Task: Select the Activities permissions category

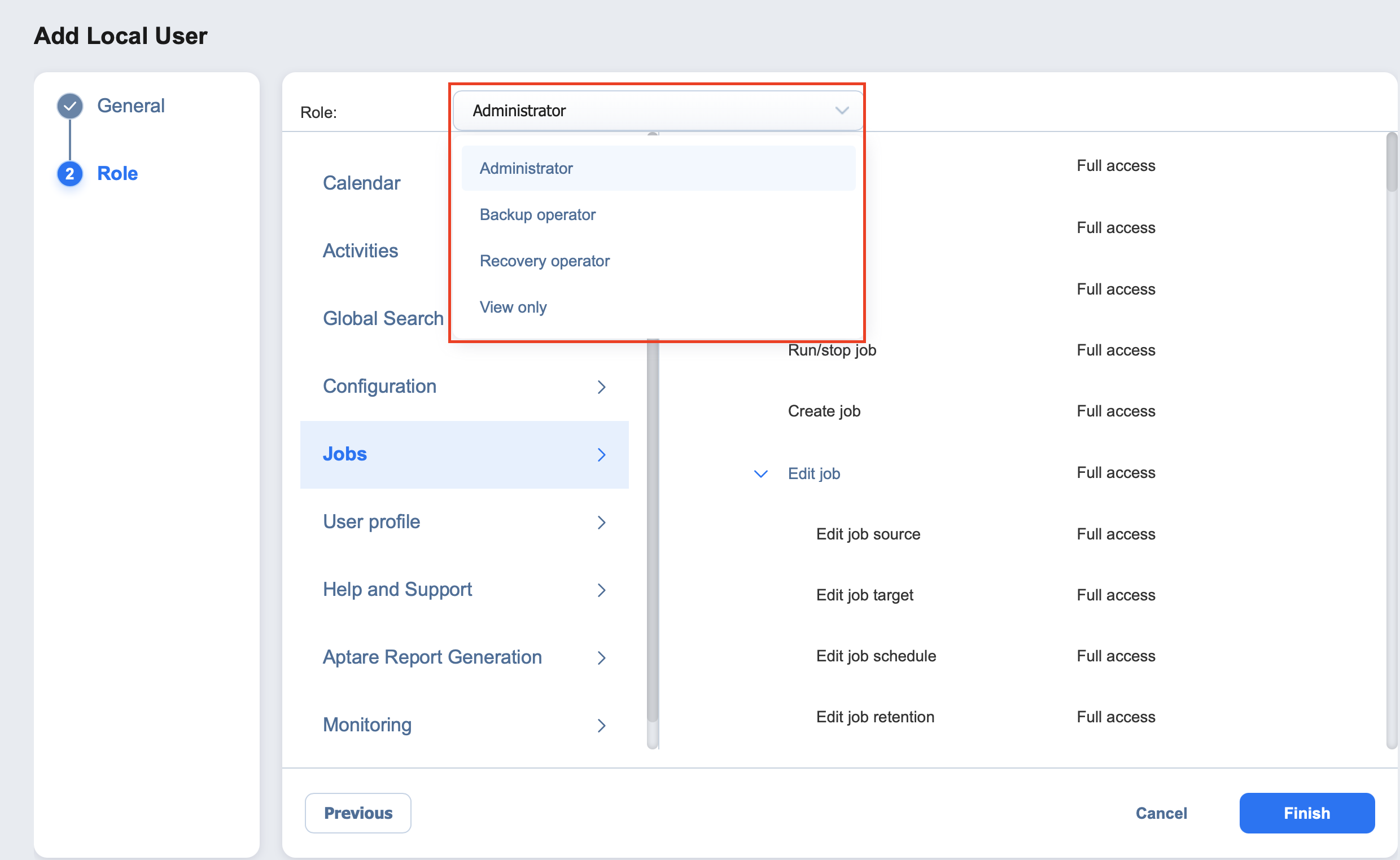Action: [360, 251]
